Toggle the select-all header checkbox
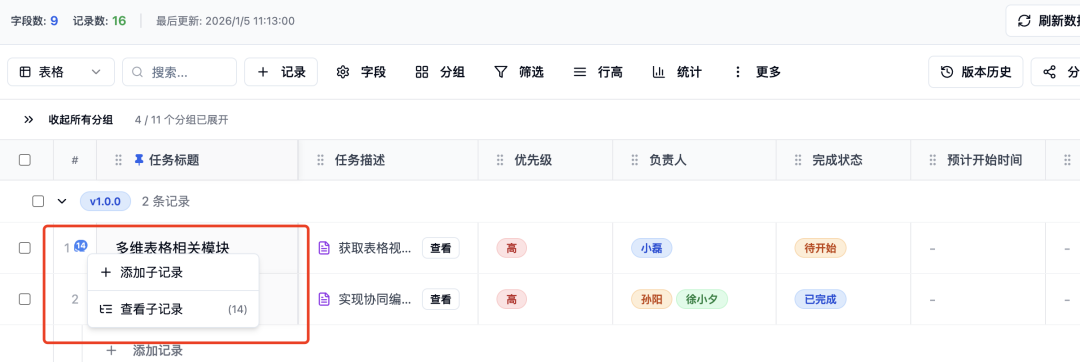This screenshot has height=362, width=1080. 25,160
